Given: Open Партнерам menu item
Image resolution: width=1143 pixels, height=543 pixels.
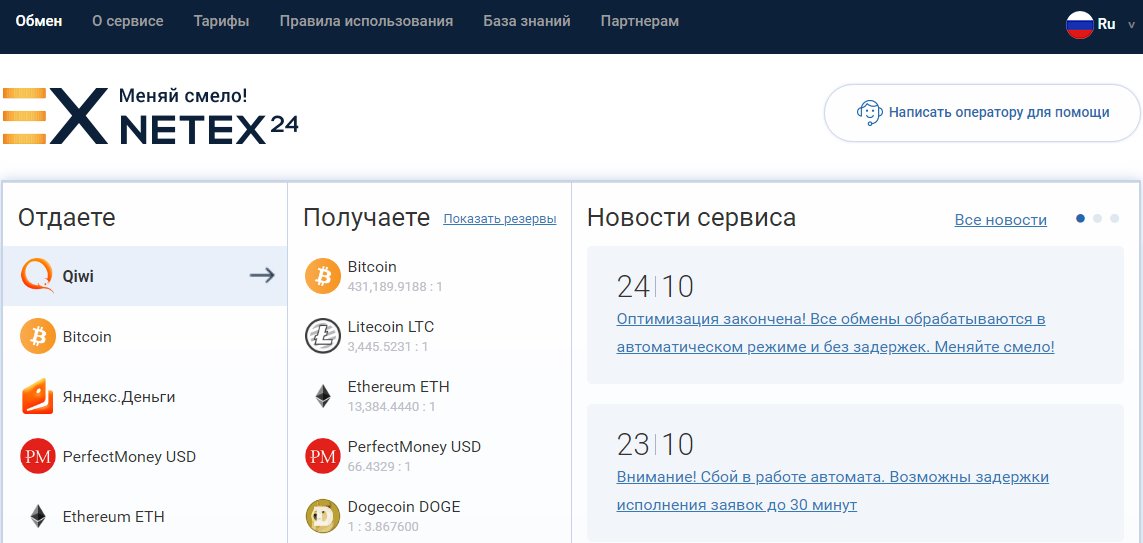Looking at the screenshot, I should click(639, 21).
